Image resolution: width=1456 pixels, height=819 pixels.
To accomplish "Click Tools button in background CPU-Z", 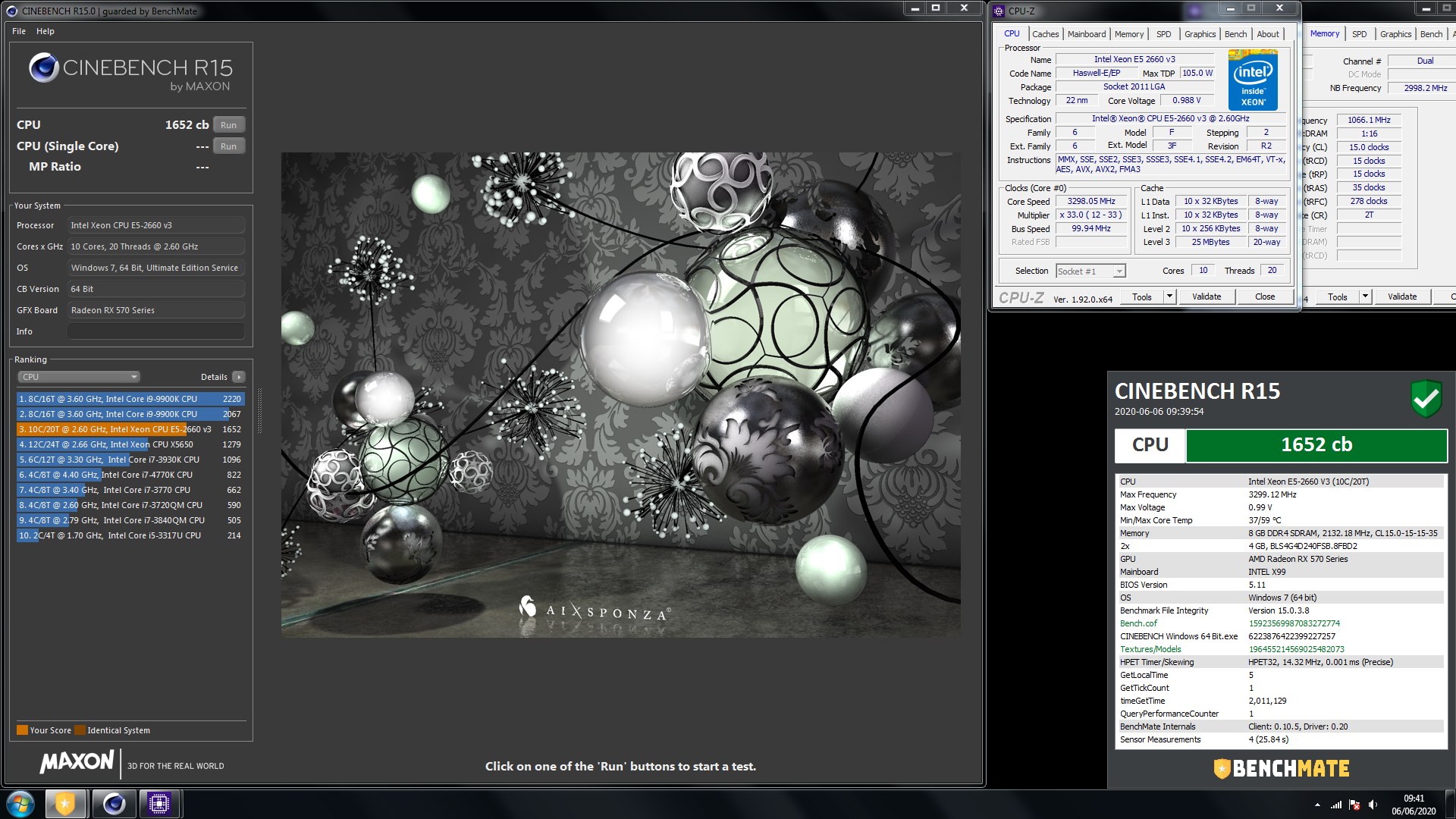I will pos(1338,297).
